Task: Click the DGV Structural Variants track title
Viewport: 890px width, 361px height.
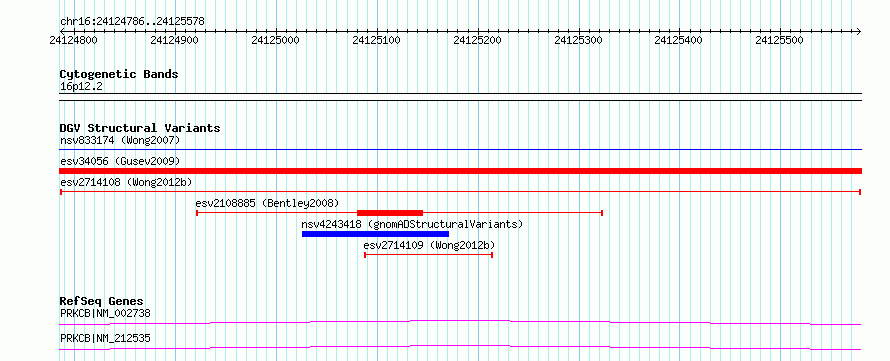Action: pyautogui.click(x=140, y=128)
